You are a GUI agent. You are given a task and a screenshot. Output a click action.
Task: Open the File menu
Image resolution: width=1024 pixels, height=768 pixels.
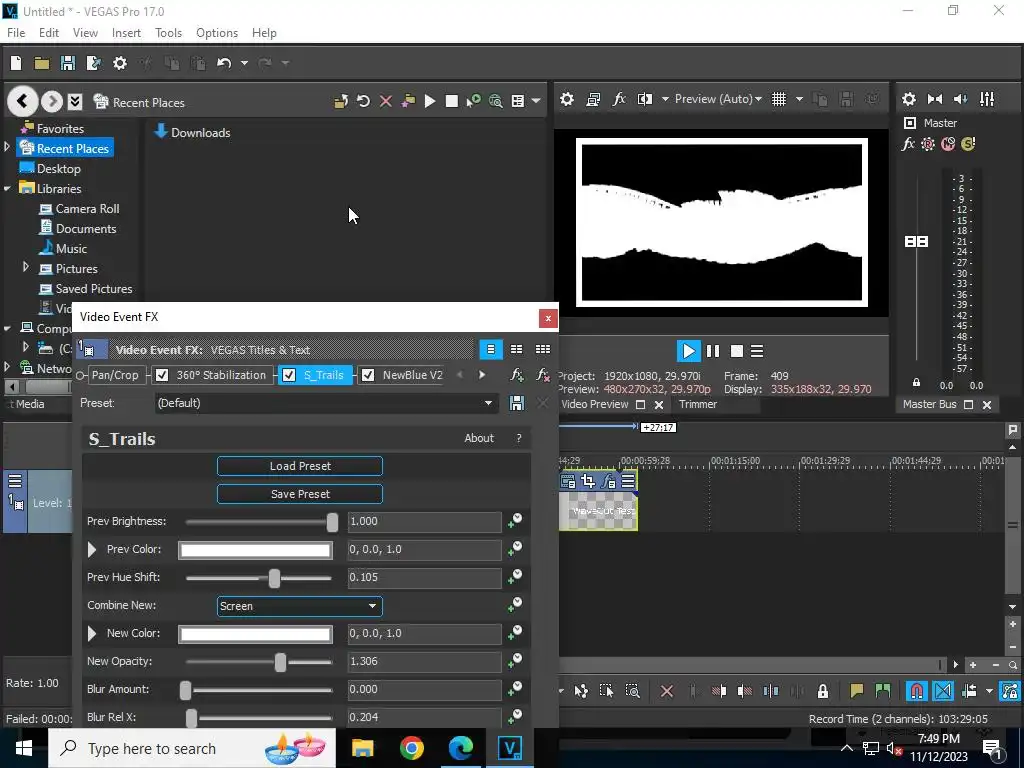point(16,33)
